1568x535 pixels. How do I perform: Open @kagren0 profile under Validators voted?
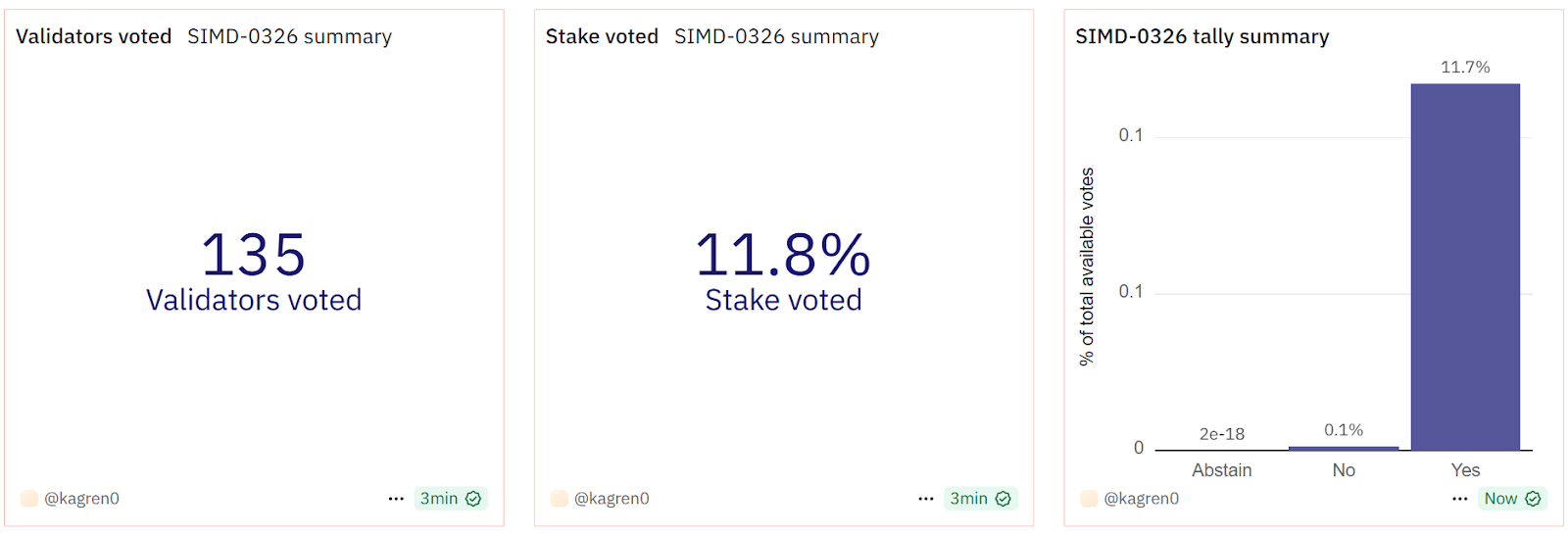click(81, 499)
